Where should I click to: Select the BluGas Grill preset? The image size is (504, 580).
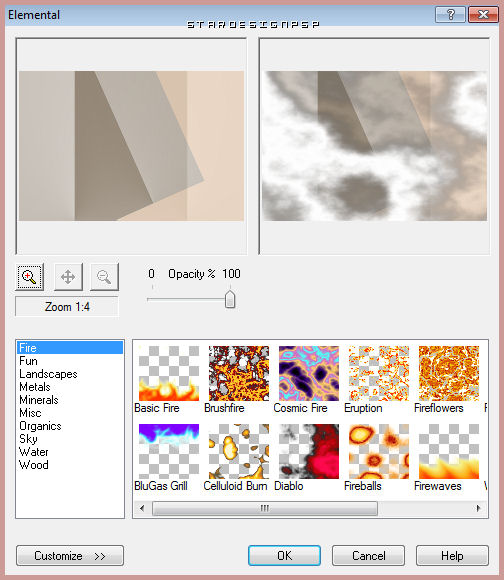point(169,451)
